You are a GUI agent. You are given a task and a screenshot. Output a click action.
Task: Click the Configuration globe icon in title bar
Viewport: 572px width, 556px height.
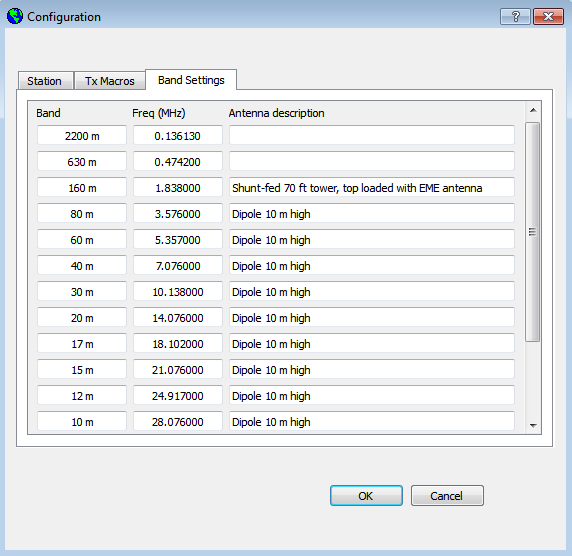point(15,16)
